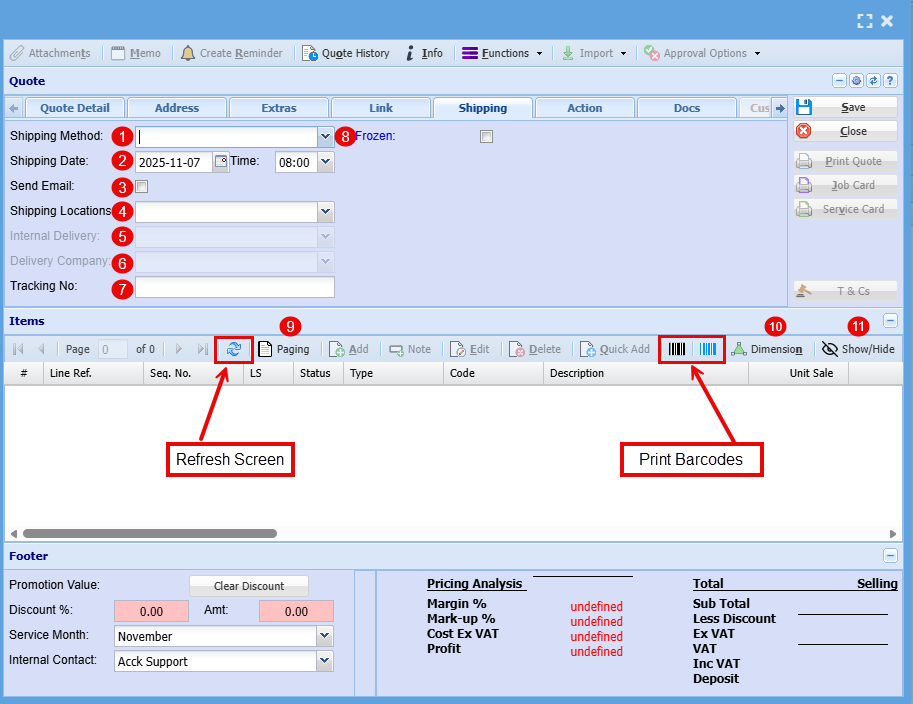Go to next items page
This screenshot has width=913, height=704.
(x=179, y=349)
